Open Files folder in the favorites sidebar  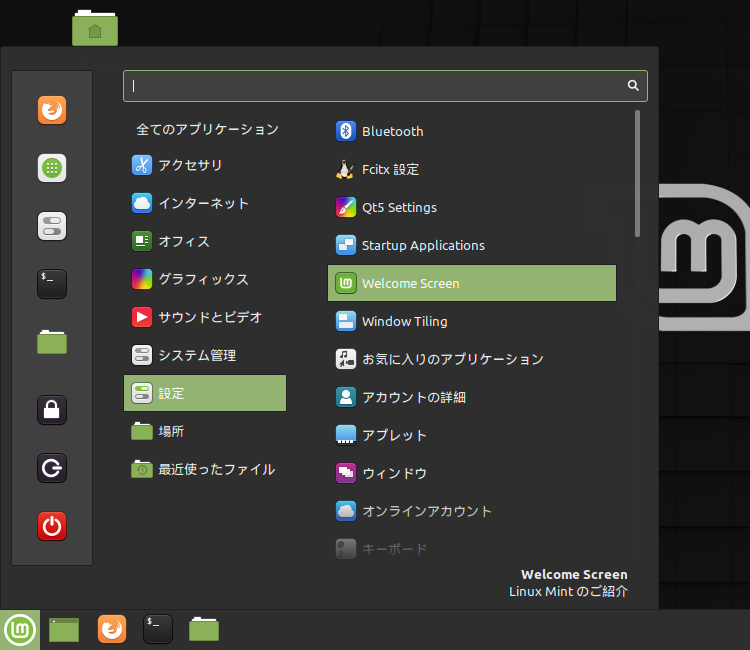click(x=52, y=342)
